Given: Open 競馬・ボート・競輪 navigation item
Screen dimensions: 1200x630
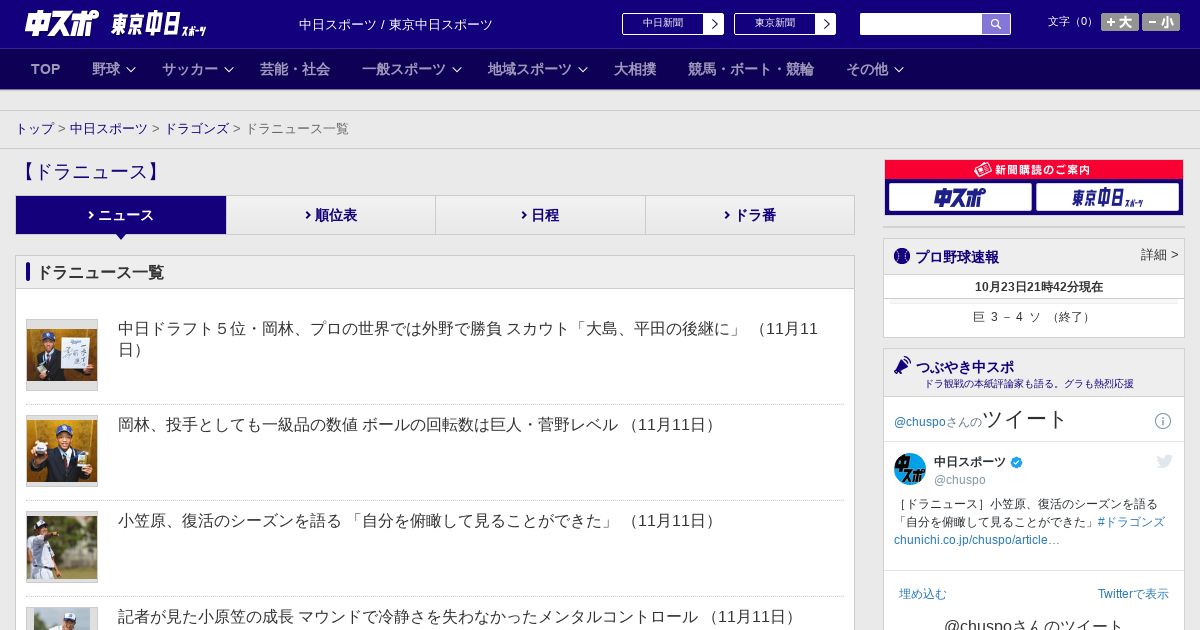Looking at the screenshot, I should [x=751, y=69].
